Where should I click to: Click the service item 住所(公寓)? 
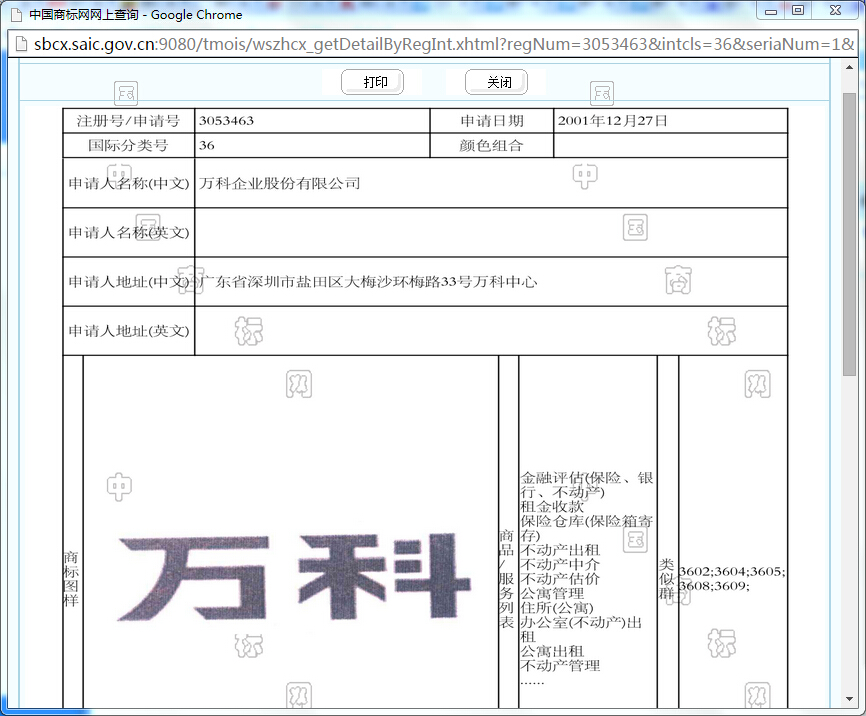pos(557,608)
